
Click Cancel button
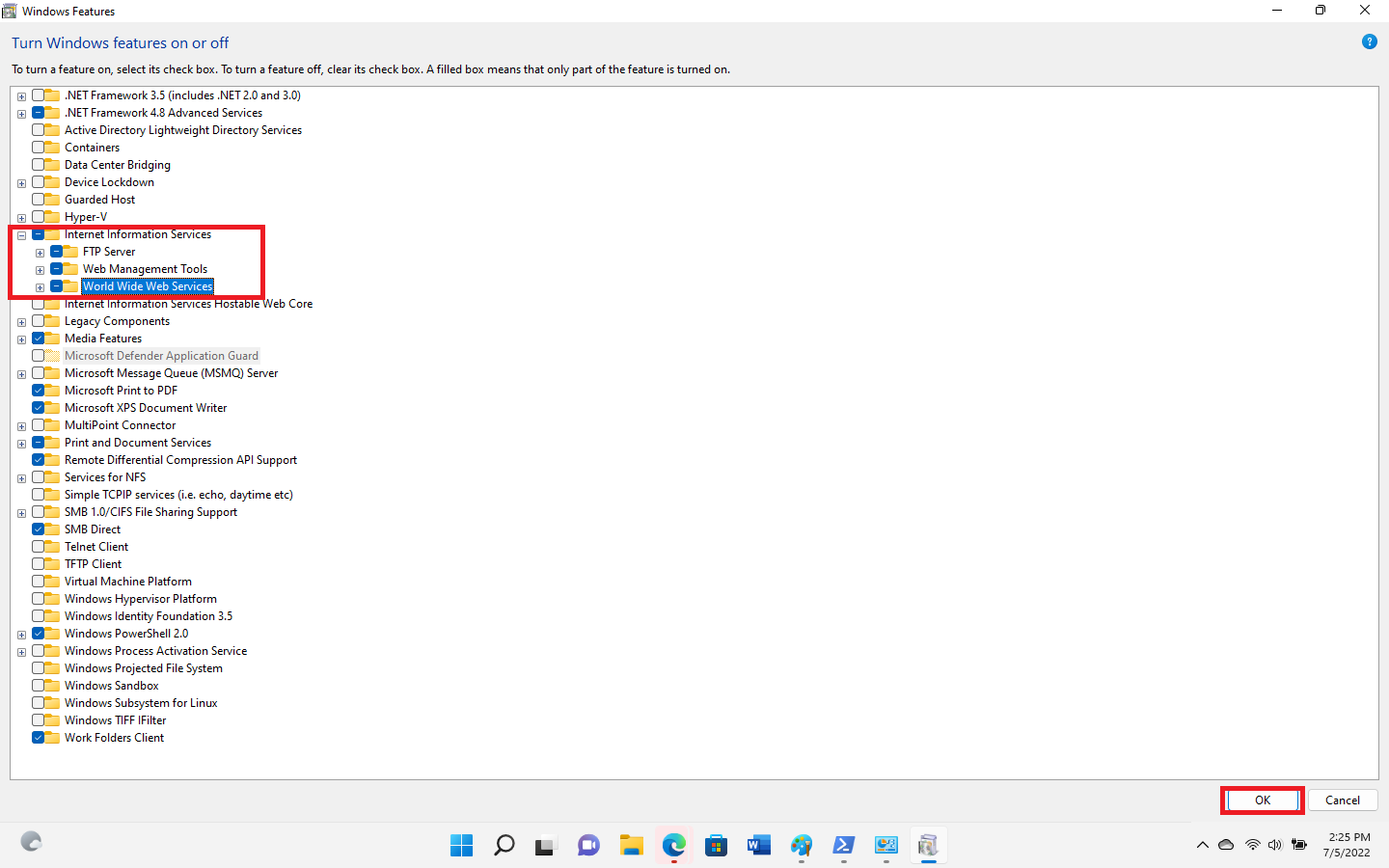coord(1343,800)
